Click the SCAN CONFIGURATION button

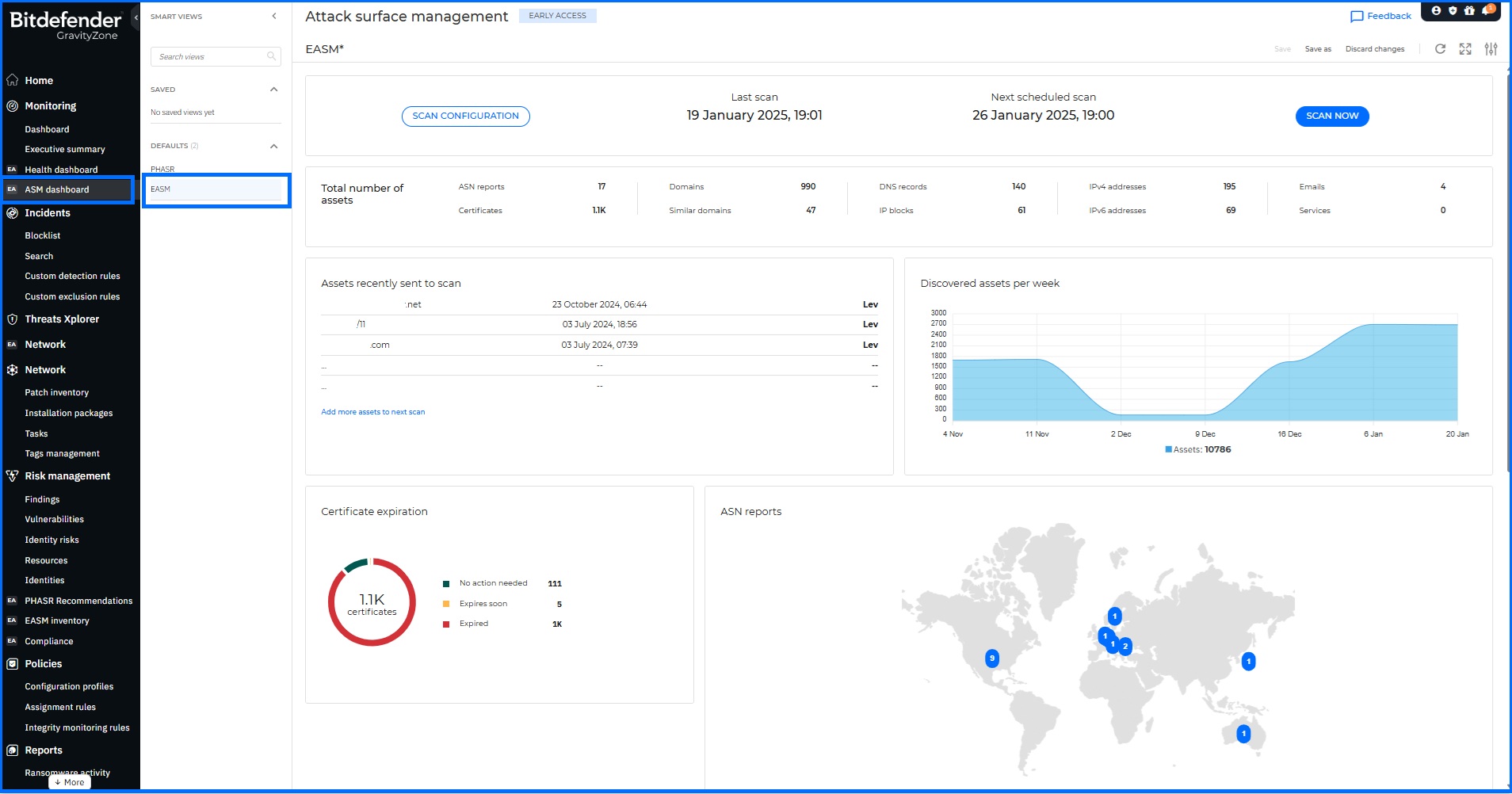pos(466,116)
